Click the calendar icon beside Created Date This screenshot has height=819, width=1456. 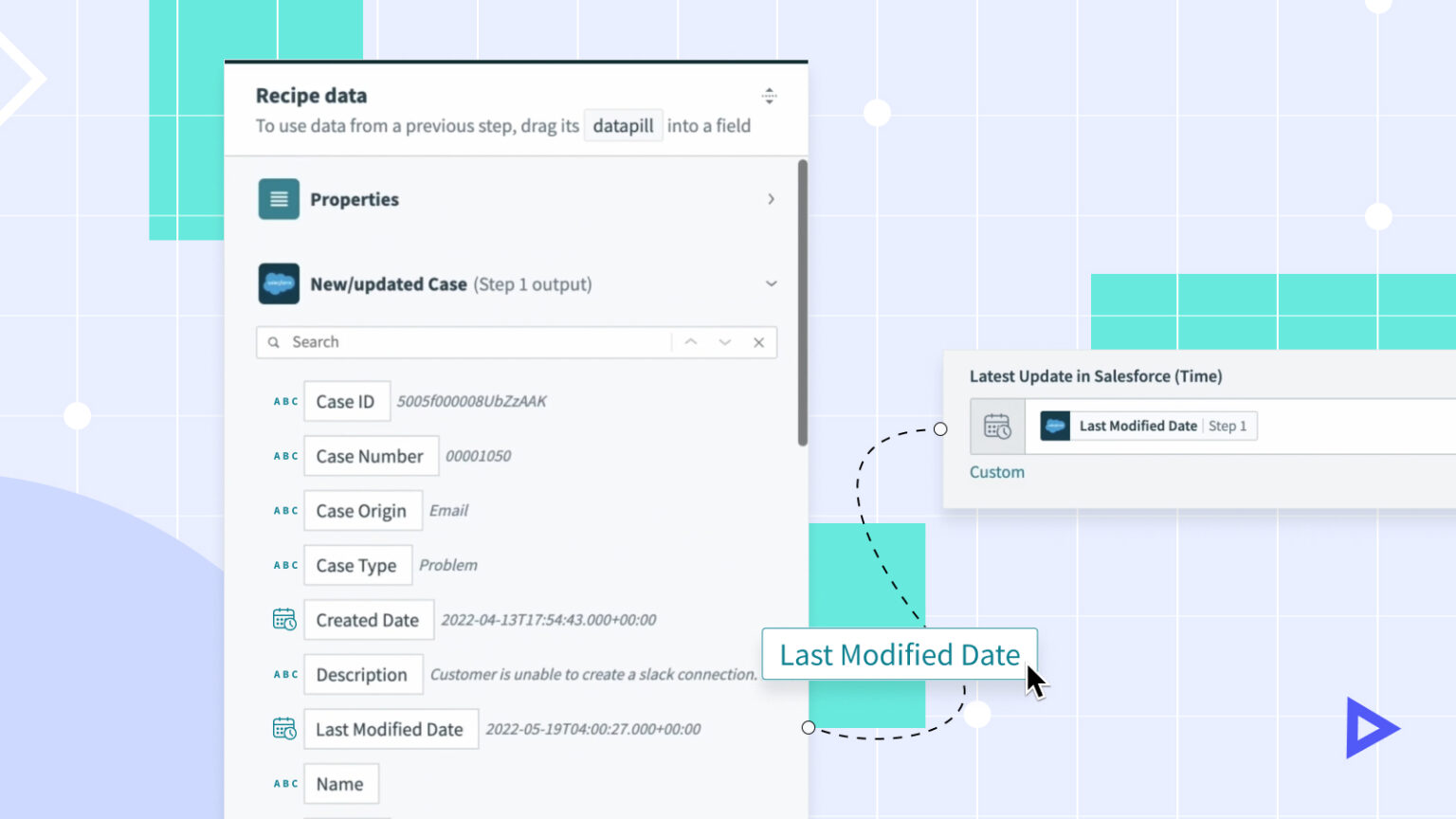click(284, 619)
